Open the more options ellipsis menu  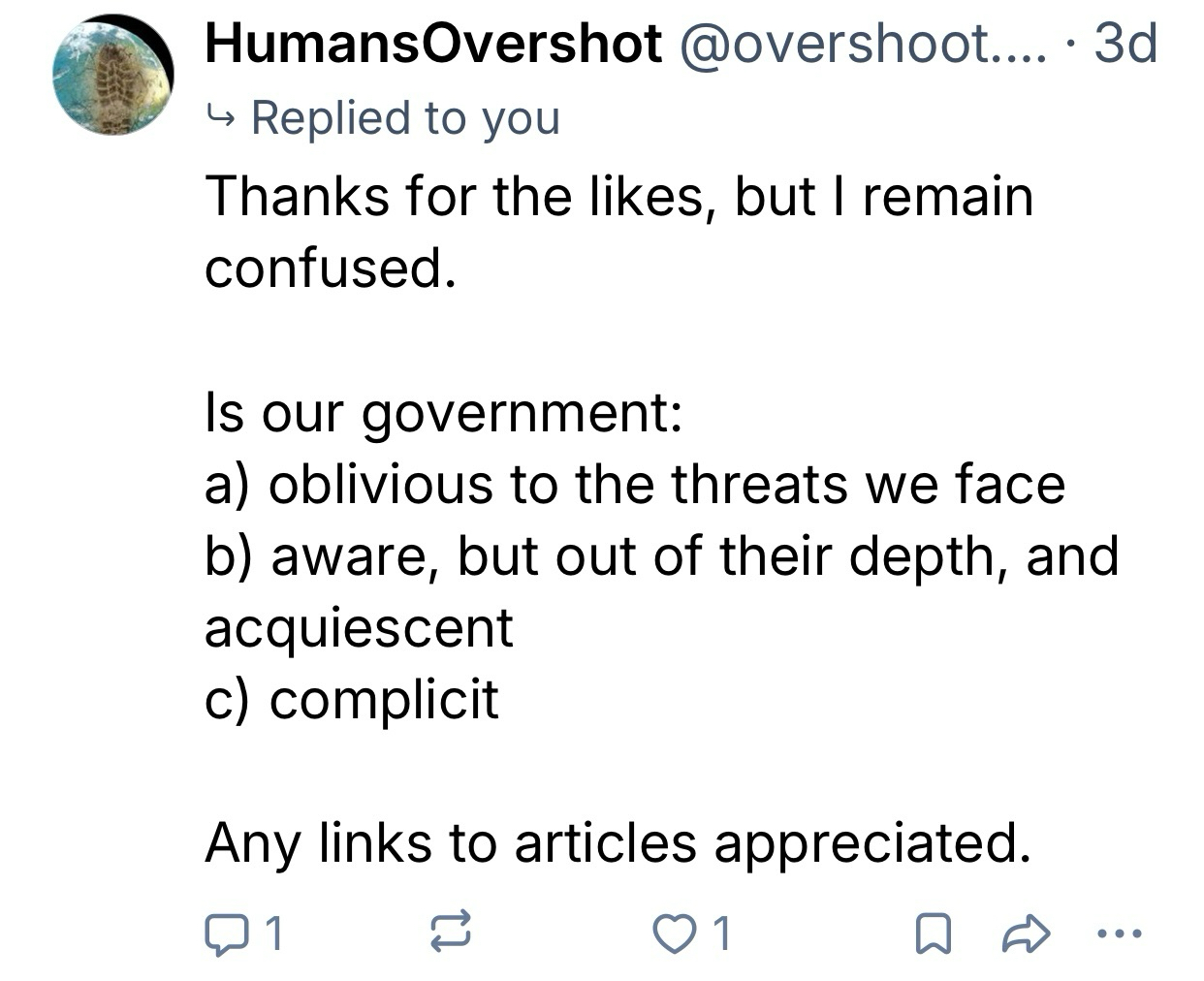[1121, 934]
